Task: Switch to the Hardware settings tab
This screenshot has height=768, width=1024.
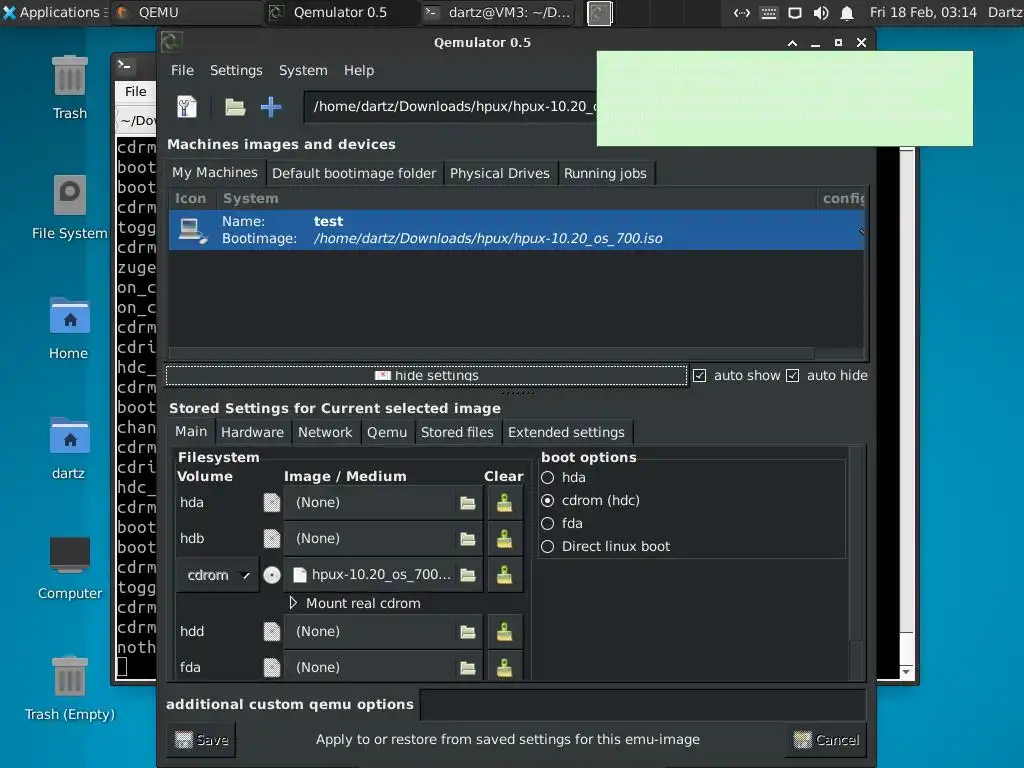Action: (x=252, y=432)
